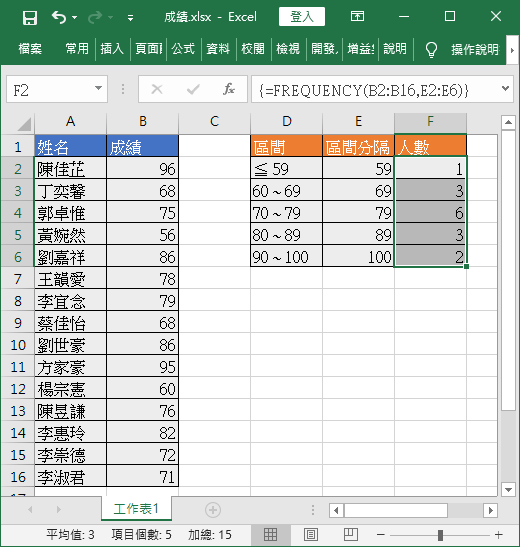The width and height of the screenshot is (520, 547).
Task: Confirm formula entry with the checkmark icon
Action: [x=193, y=90]
